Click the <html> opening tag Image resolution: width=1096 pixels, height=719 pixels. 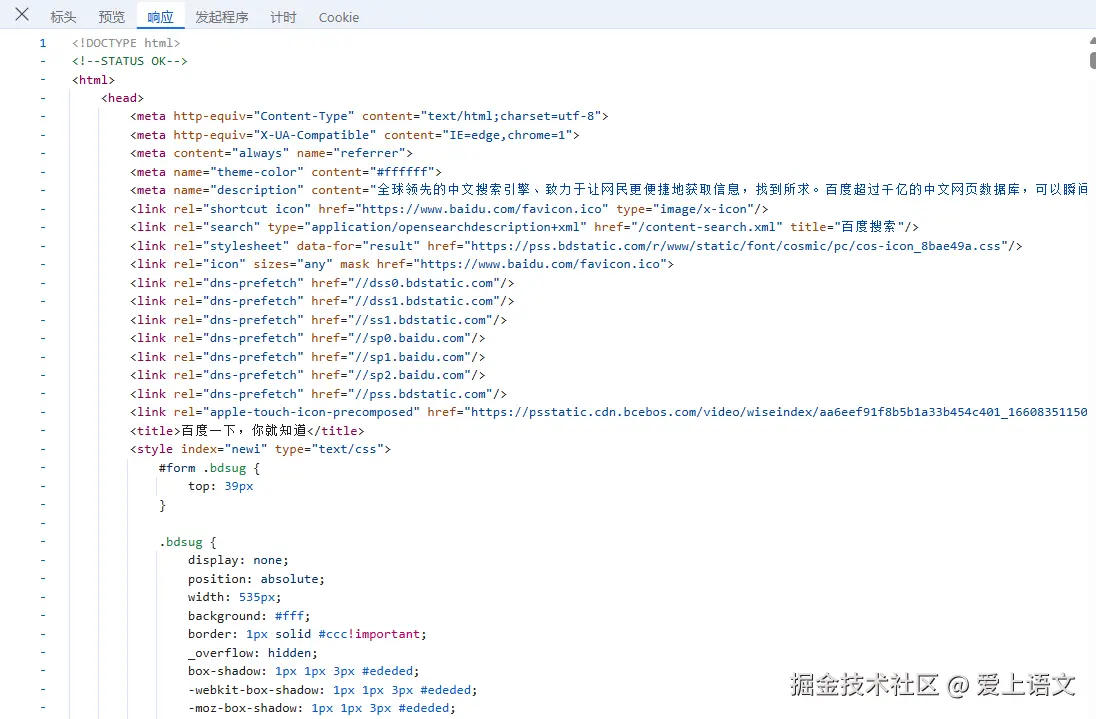(x=93, y=80)
